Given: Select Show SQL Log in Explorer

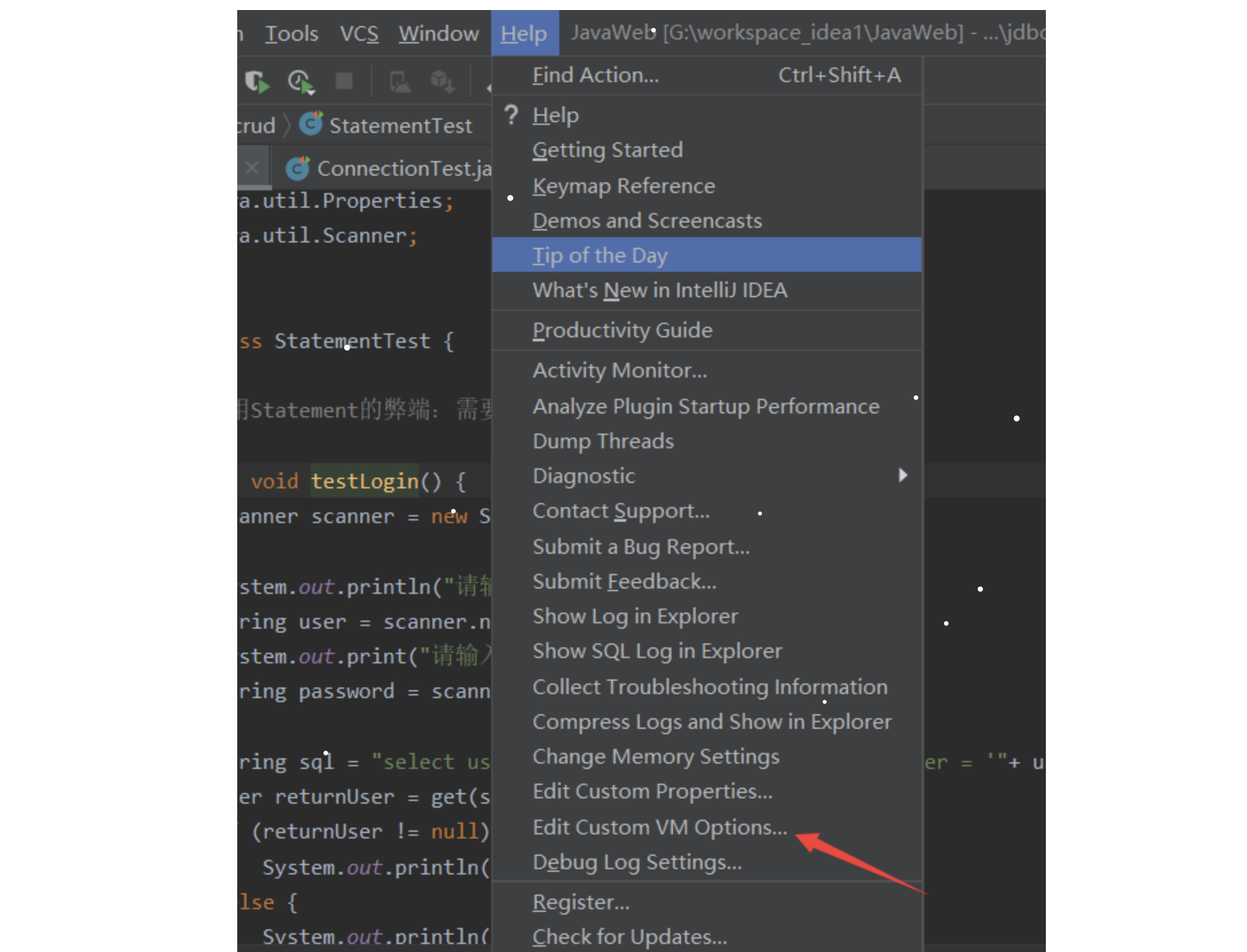Looking at the screenshot, I should (x=707, y=651).
